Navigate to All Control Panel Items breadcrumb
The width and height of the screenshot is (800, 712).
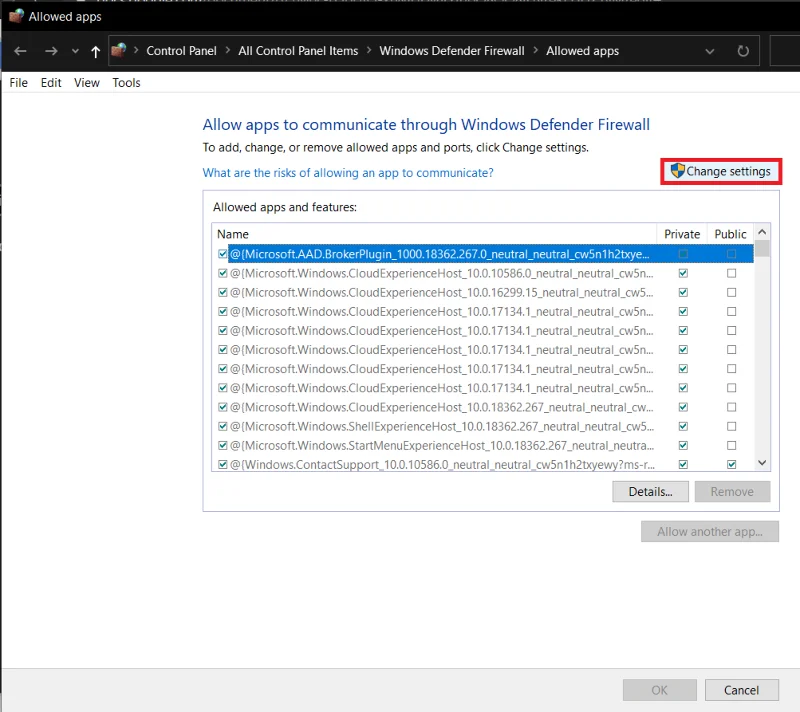click(x=298, y=50)
